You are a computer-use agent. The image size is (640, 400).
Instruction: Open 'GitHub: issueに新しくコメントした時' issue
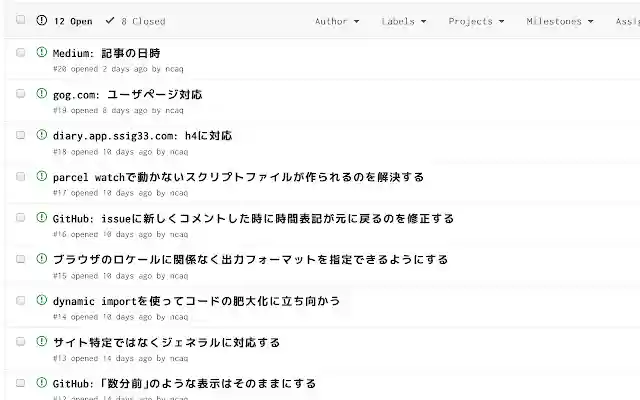[x=253, y=219]
